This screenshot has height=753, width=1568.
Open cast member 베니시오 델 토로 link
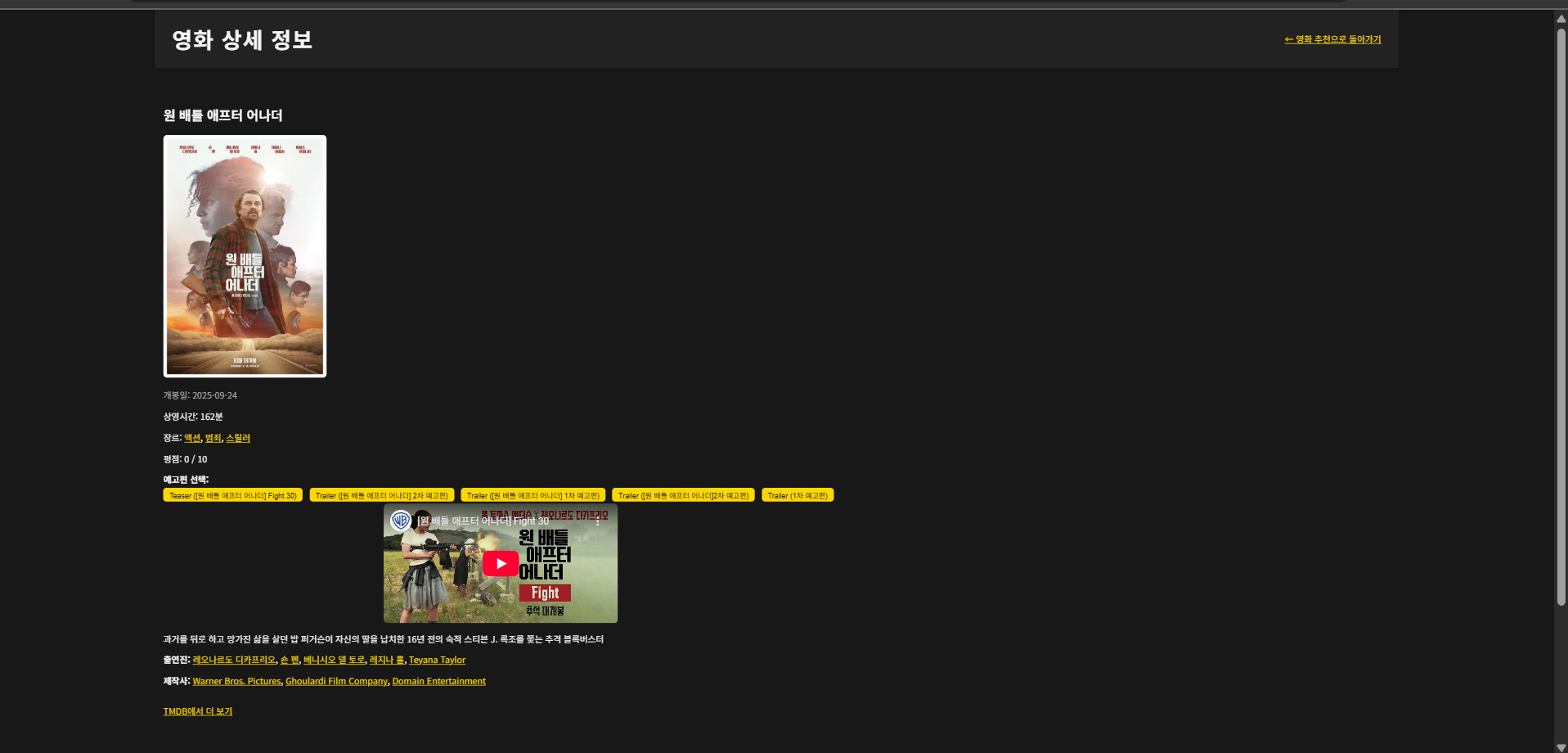click(335, 660)
